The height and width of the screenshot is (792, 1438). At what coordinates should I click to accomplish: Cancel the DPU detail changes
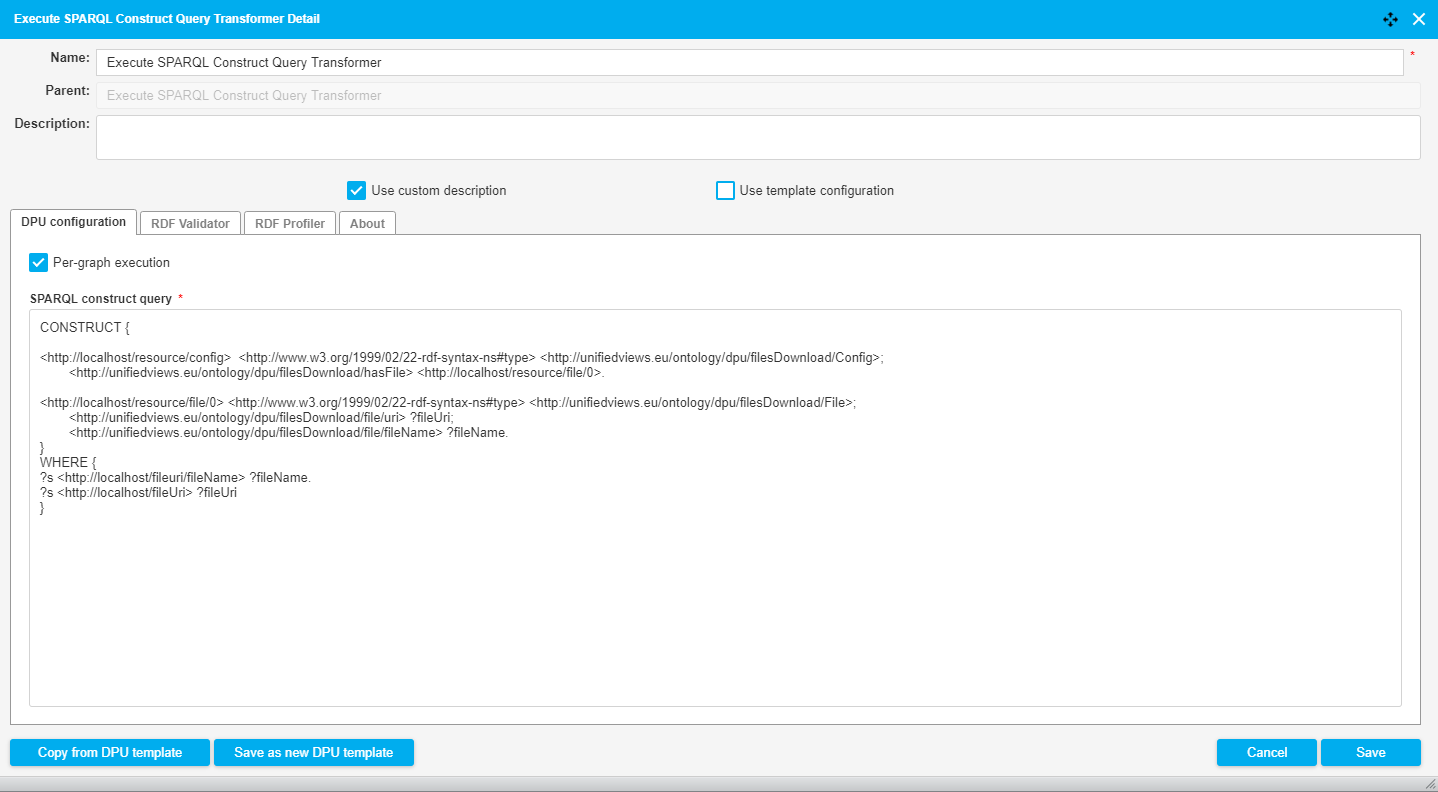[1266, 752]
